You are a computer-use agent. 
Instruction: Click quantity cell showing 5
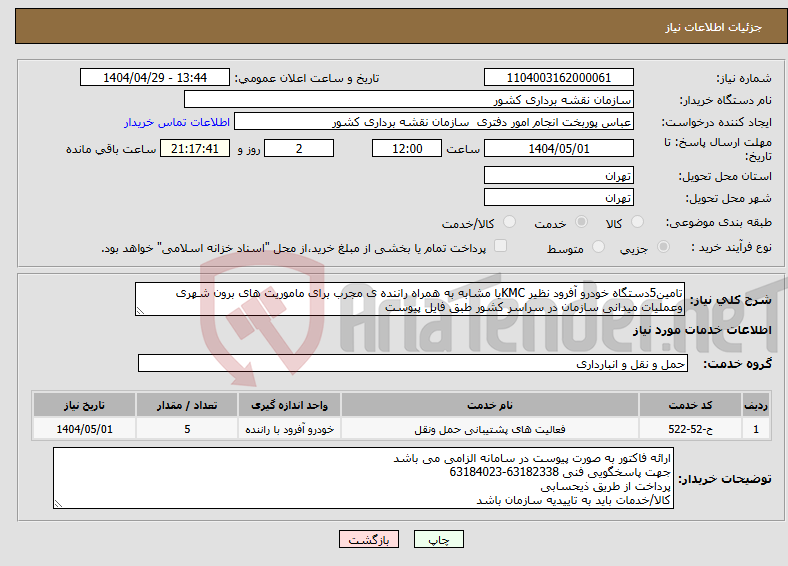[x=187, y=429]
